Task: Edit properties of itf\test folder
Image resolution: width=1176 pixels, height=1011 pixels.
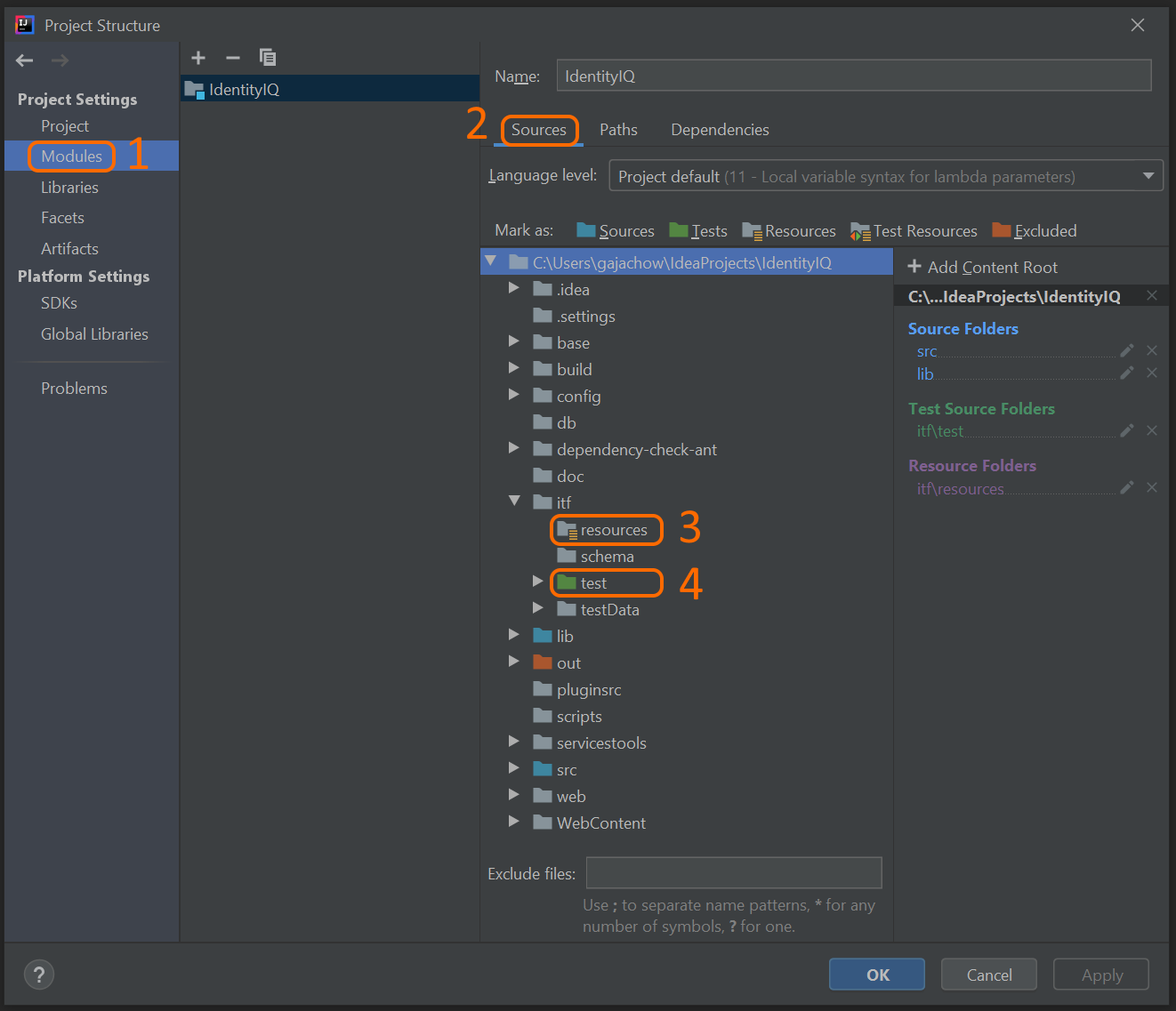Action: [x=1127, y=431]
